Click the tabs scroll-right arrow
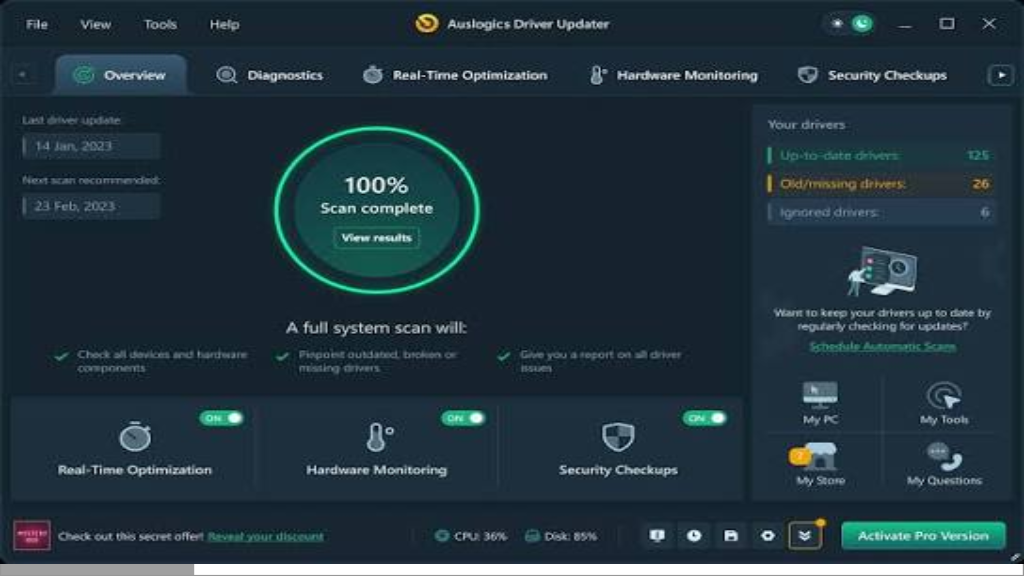This screenshot has height=576, width=1024. click(x=1000, y=75)
